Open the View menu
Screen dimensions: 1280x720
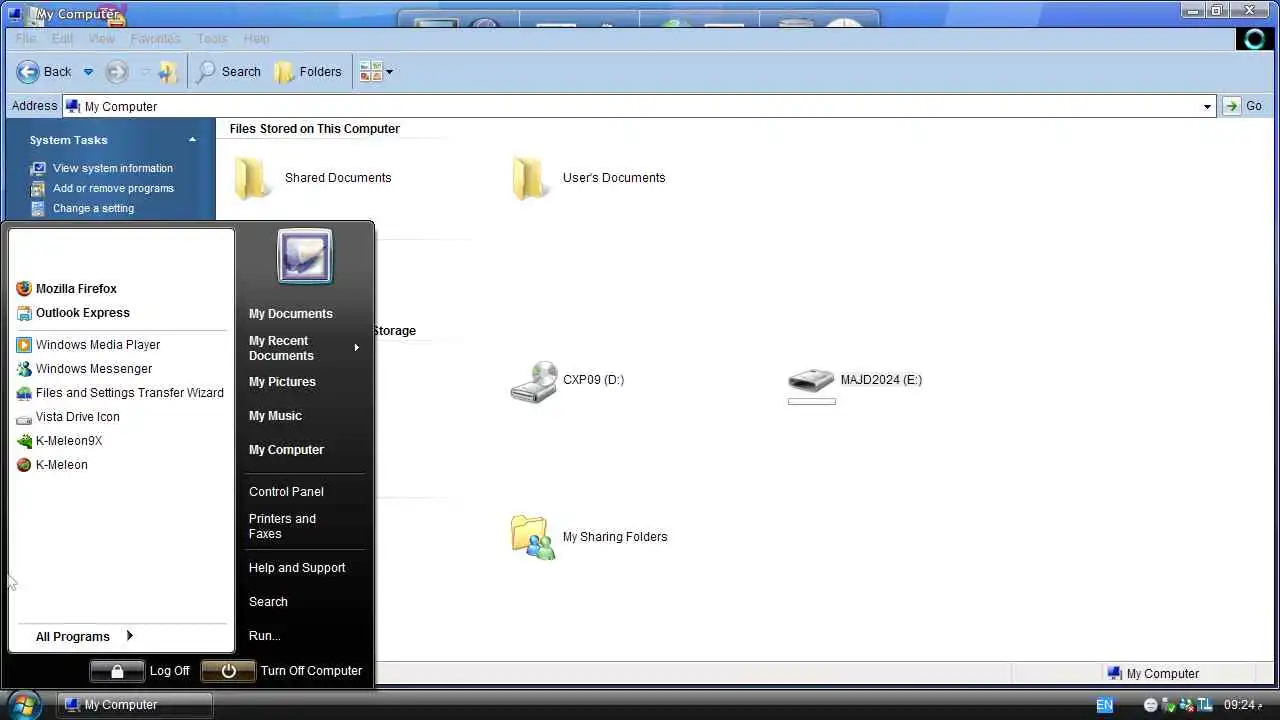coord(102,39)
